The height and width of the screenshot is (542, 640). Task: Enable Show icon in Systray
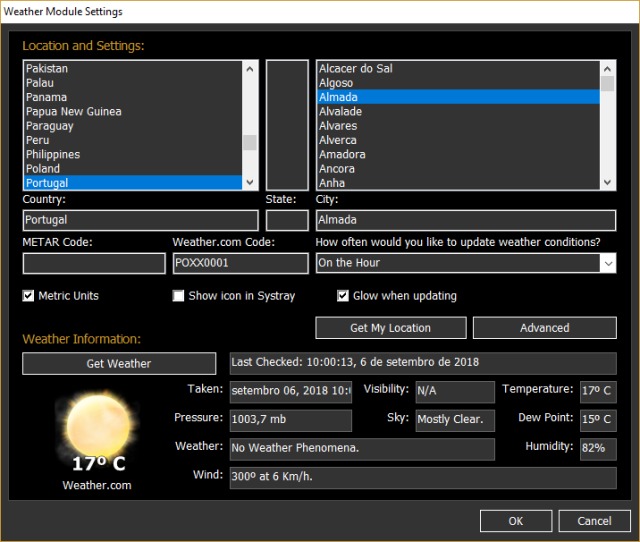click(179, 296)
